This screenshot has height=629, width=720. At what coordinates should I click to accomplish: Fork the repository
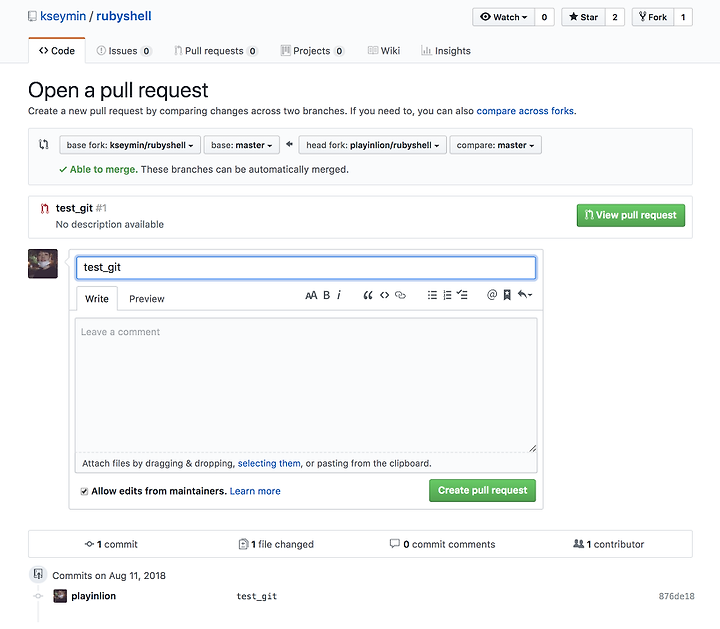pyautogui.click(x=652, y=17)
